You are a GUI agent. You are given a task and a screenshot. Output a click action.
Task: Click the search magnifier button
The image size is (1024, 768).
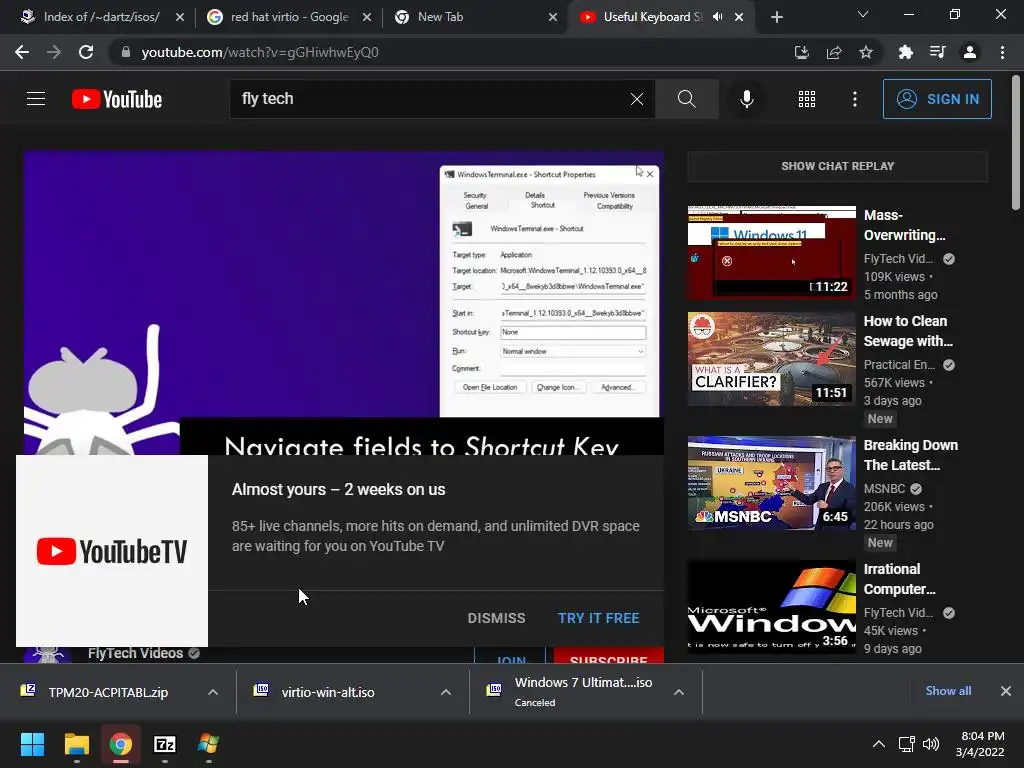coord(686,99)
